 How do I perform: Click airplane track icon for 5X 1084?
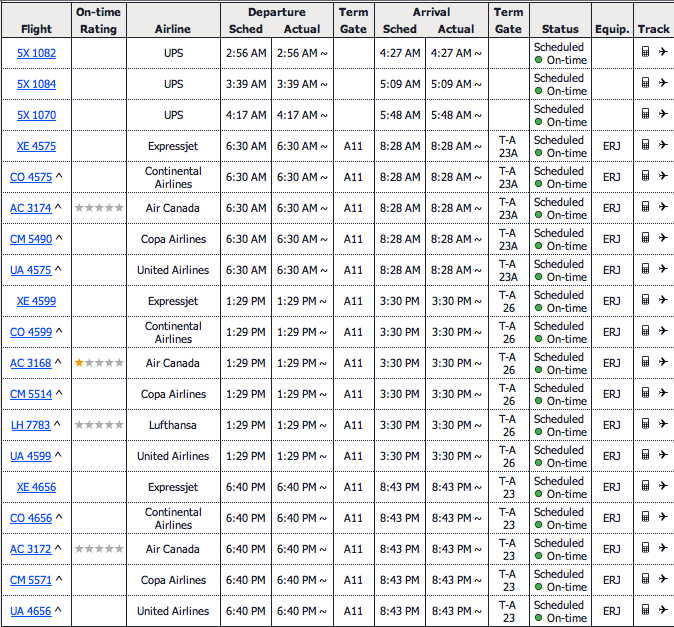(x=663, y=83)
